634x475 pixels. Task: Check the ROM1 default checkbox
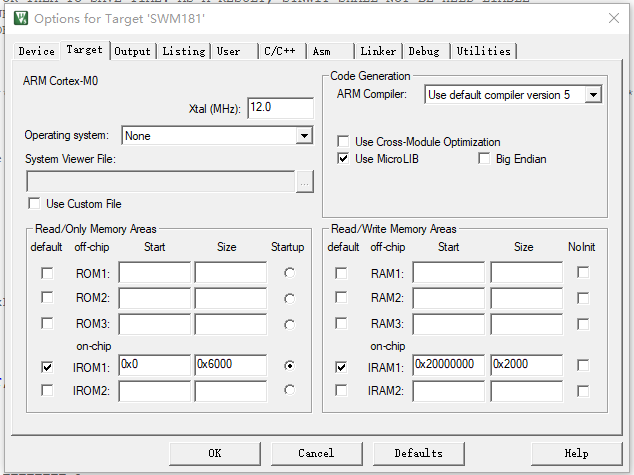[x=47, y=273]
